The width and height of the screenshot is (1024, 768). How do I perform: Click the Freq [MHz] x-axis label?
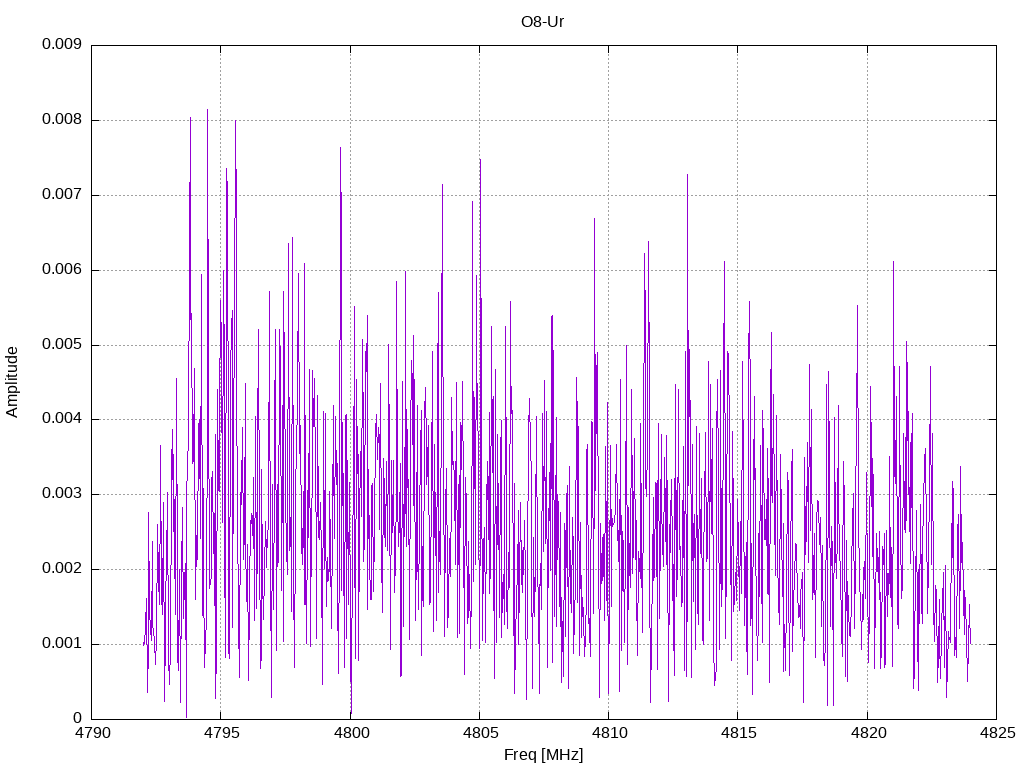point(543,755)
